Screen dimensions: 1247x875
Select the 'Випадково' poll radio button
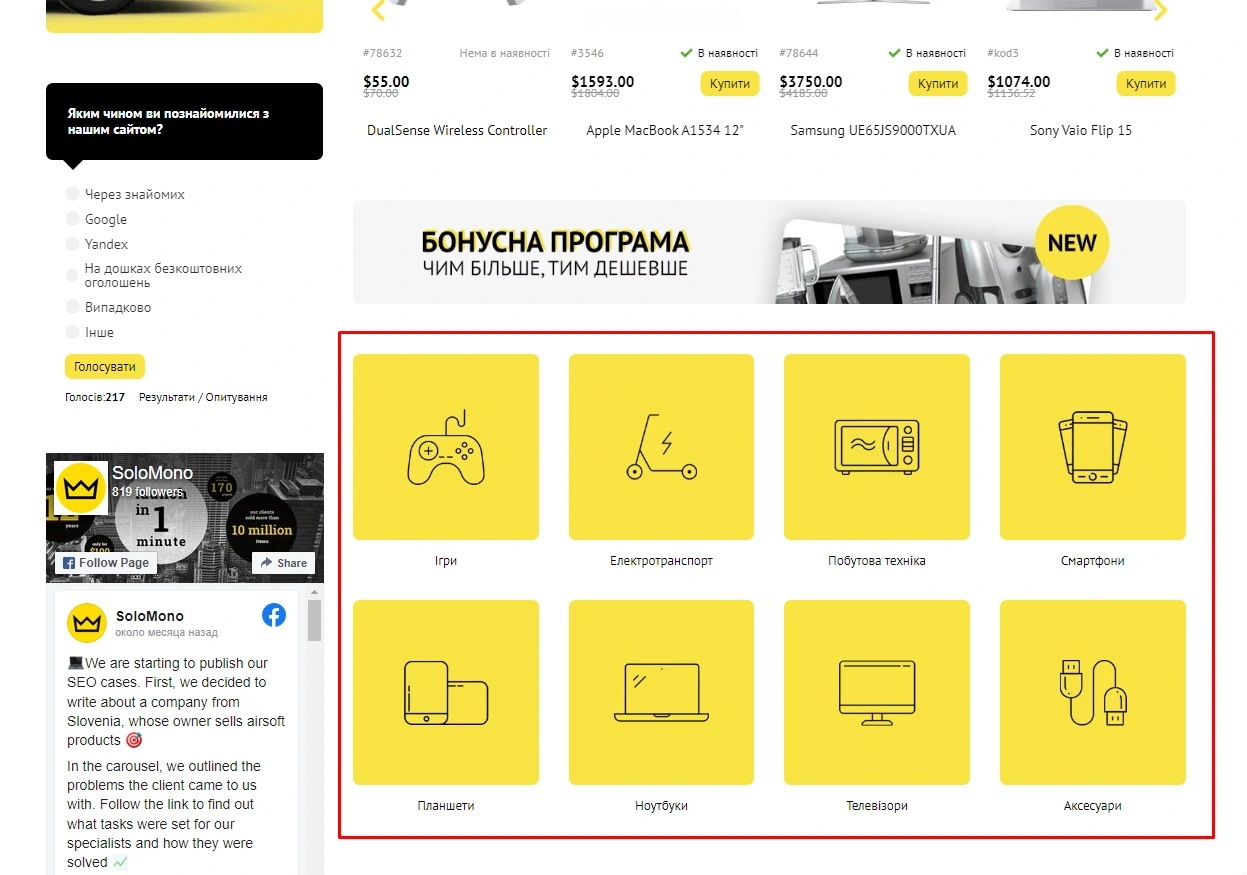72,307
